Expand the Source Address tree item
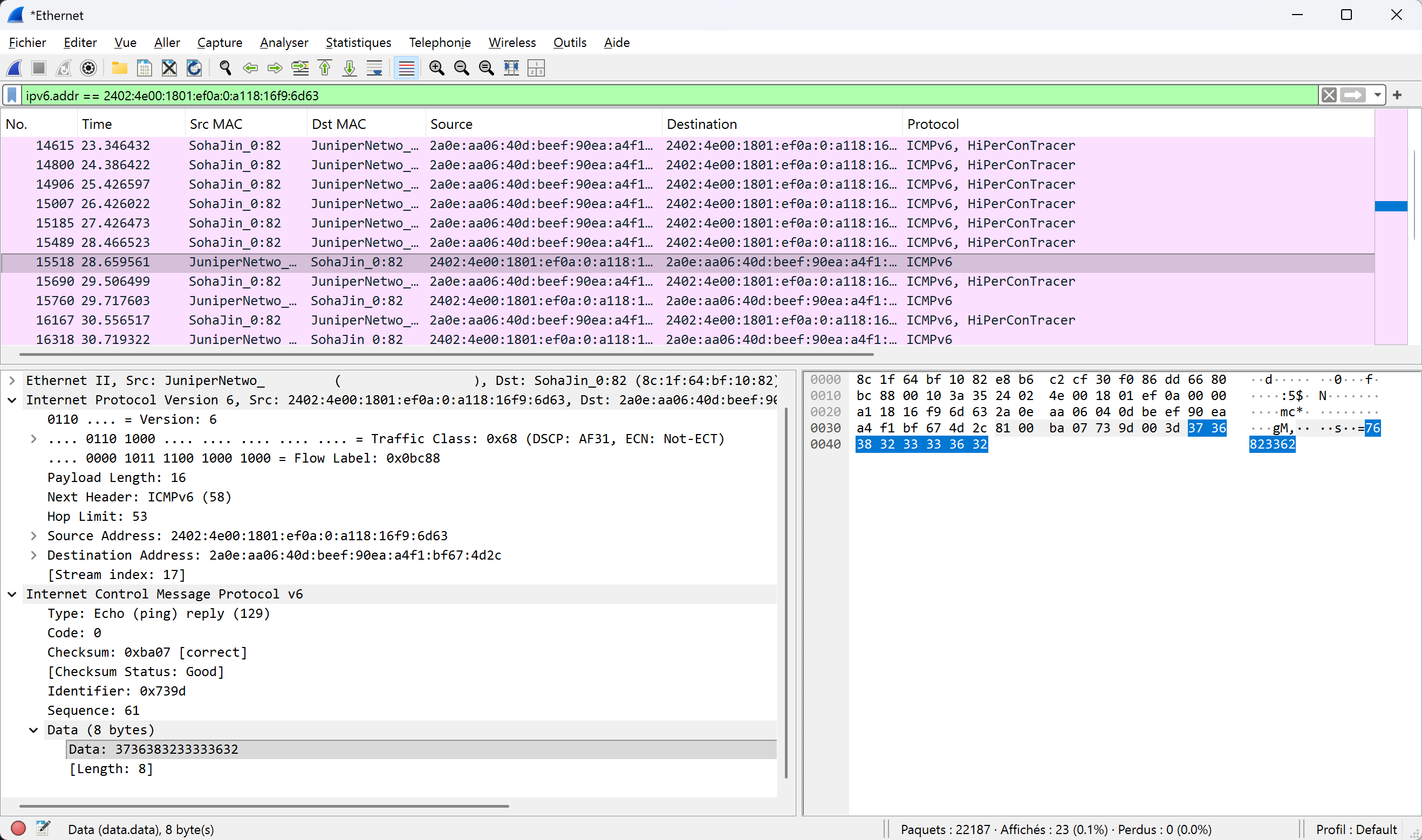 click(x=34, y=535)
